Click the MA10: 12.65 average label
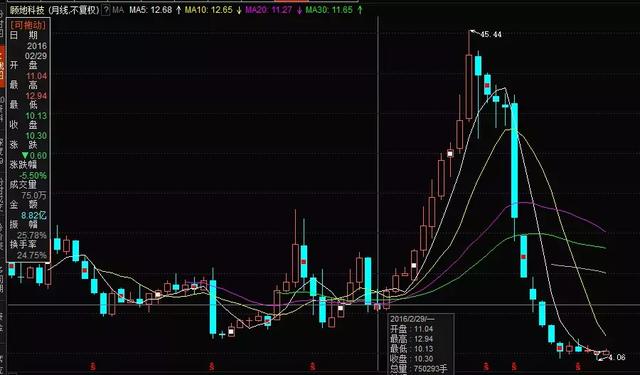Viewport: 640px width, 375px height. pyautogui.click(x=209, y=10)
